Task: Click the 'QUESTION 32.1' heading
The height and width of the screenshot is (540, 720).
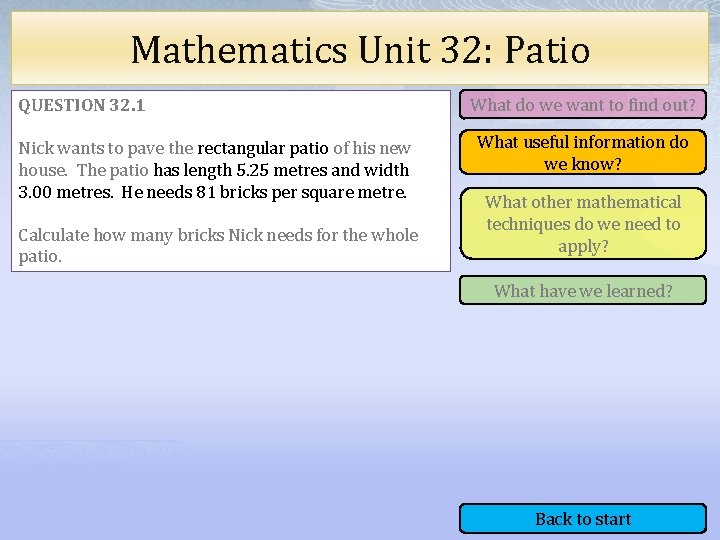Action: pyautogui.click(x=82, y=106)
